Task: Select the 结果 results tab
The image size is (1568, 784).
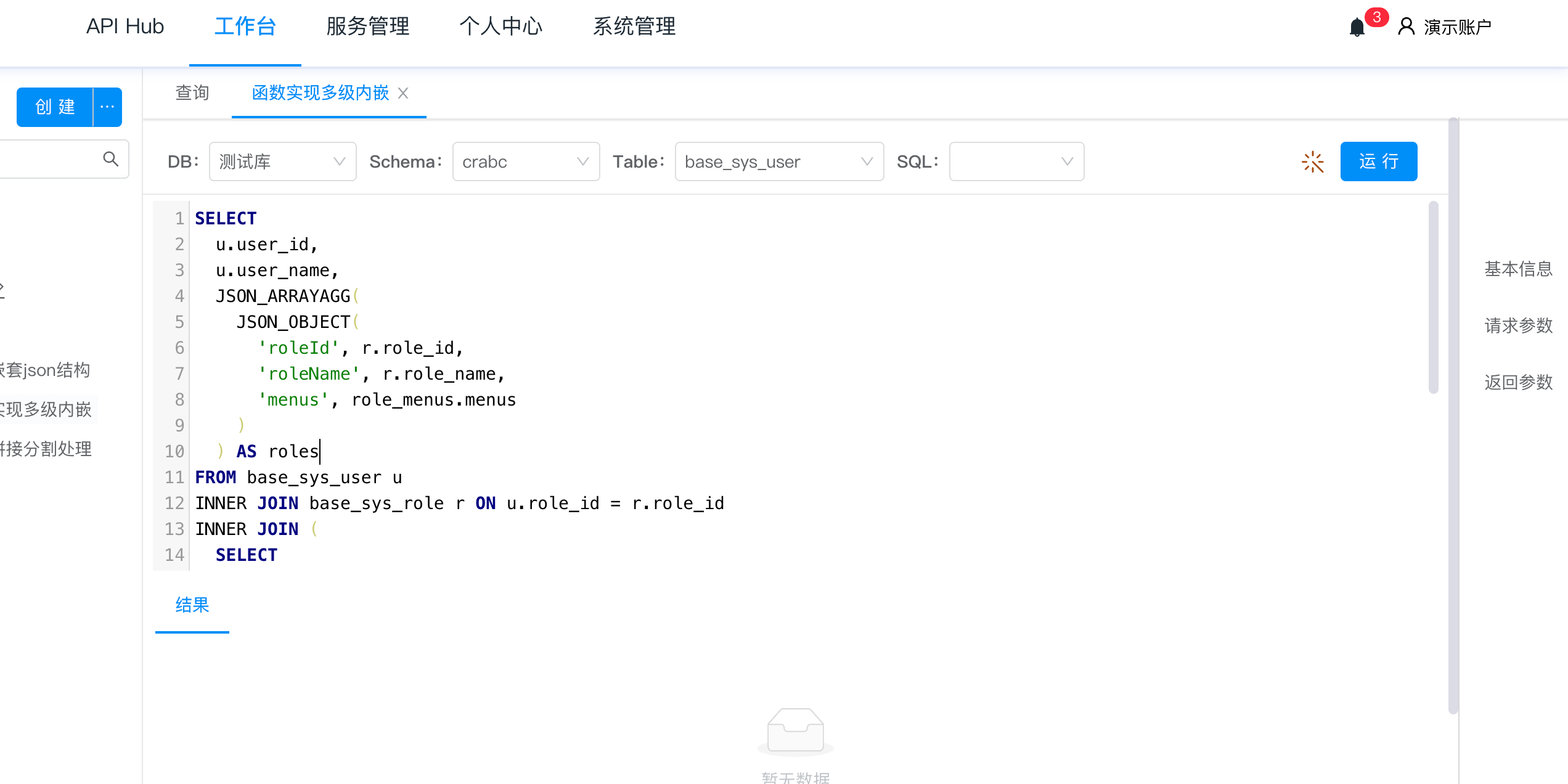Action: 192,606
